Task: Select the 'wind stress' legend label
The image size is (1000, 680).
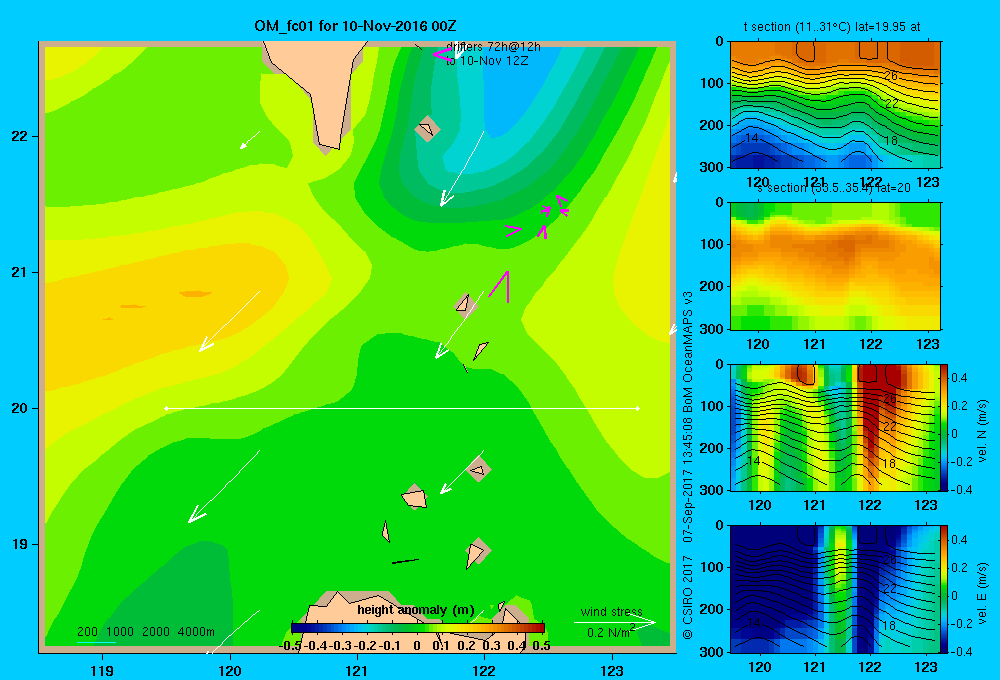Action: coord(612,611)
